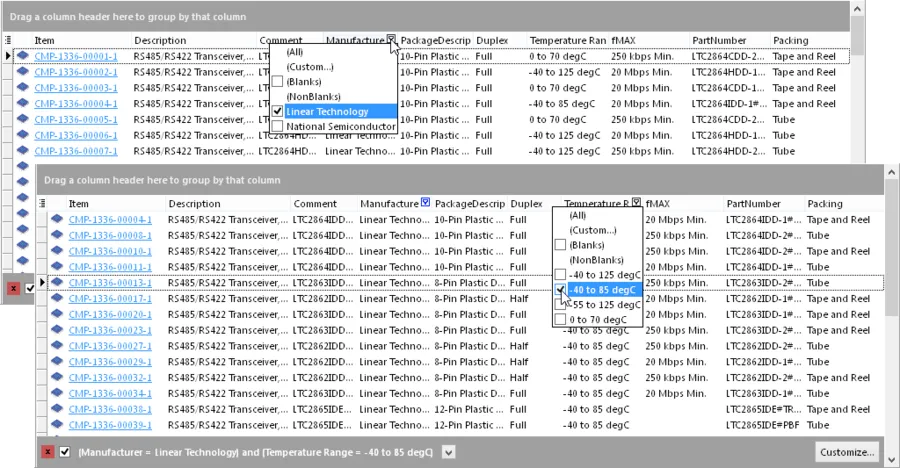Open Manufacturer filter dropdown in back grid

[x=391, y=39]
